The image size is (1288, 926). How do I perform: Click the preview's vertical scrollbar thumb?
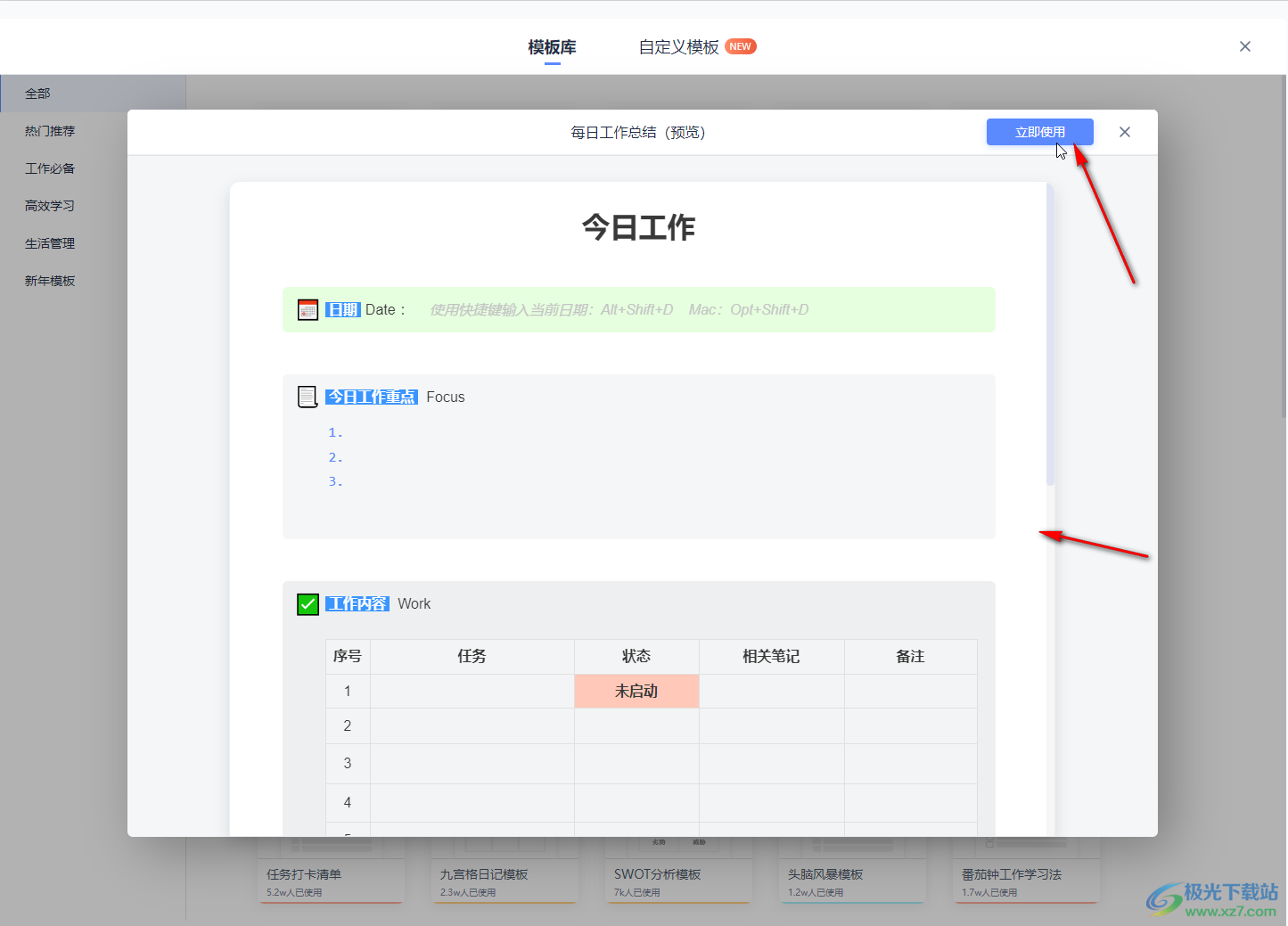pos(1050,334)
